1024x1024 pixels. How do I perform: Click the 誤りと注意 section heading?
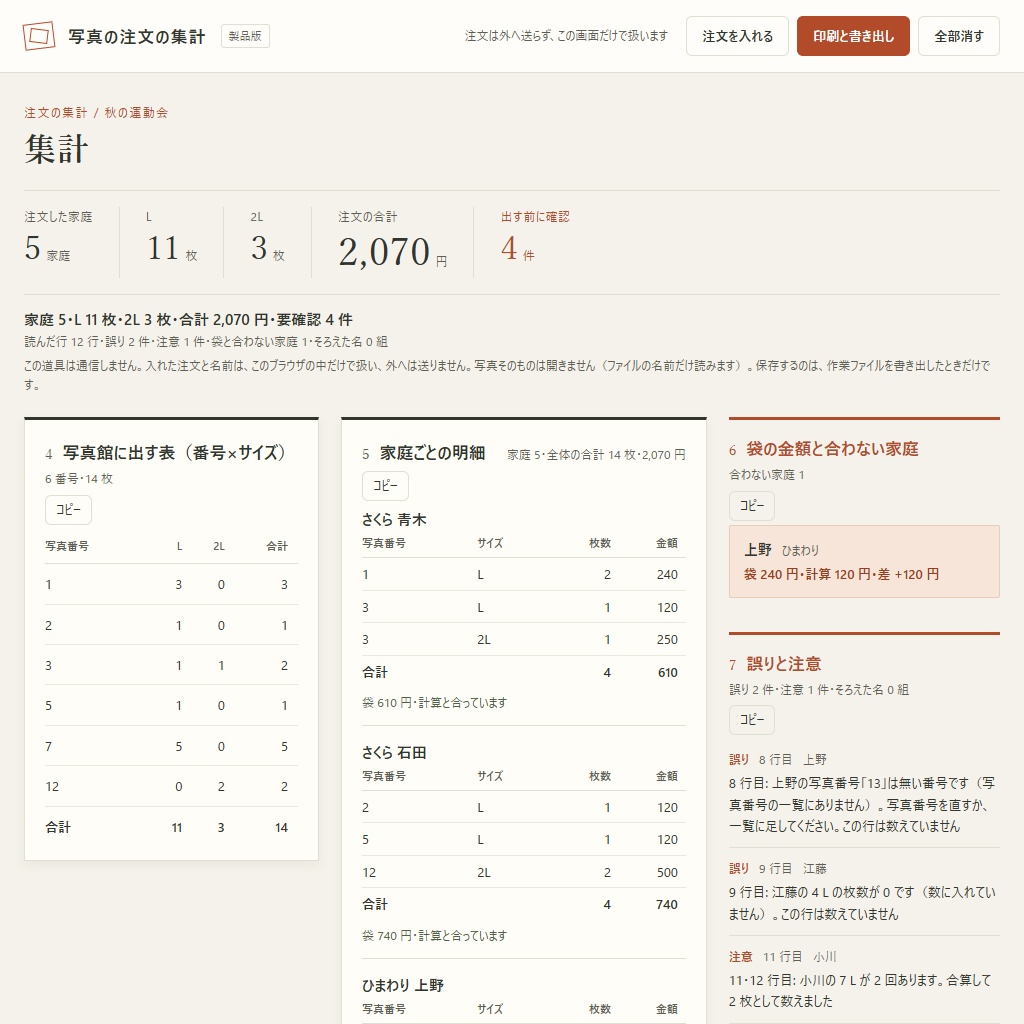784,664
